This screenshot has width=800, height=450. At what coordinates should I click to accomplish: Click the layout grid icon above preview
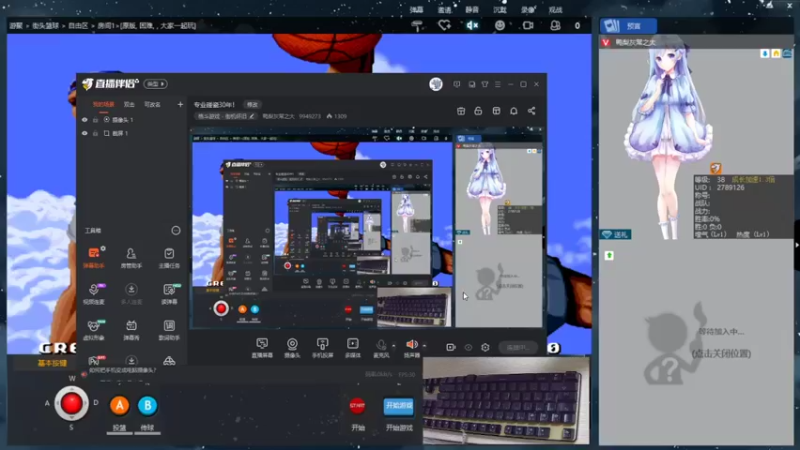496,111
